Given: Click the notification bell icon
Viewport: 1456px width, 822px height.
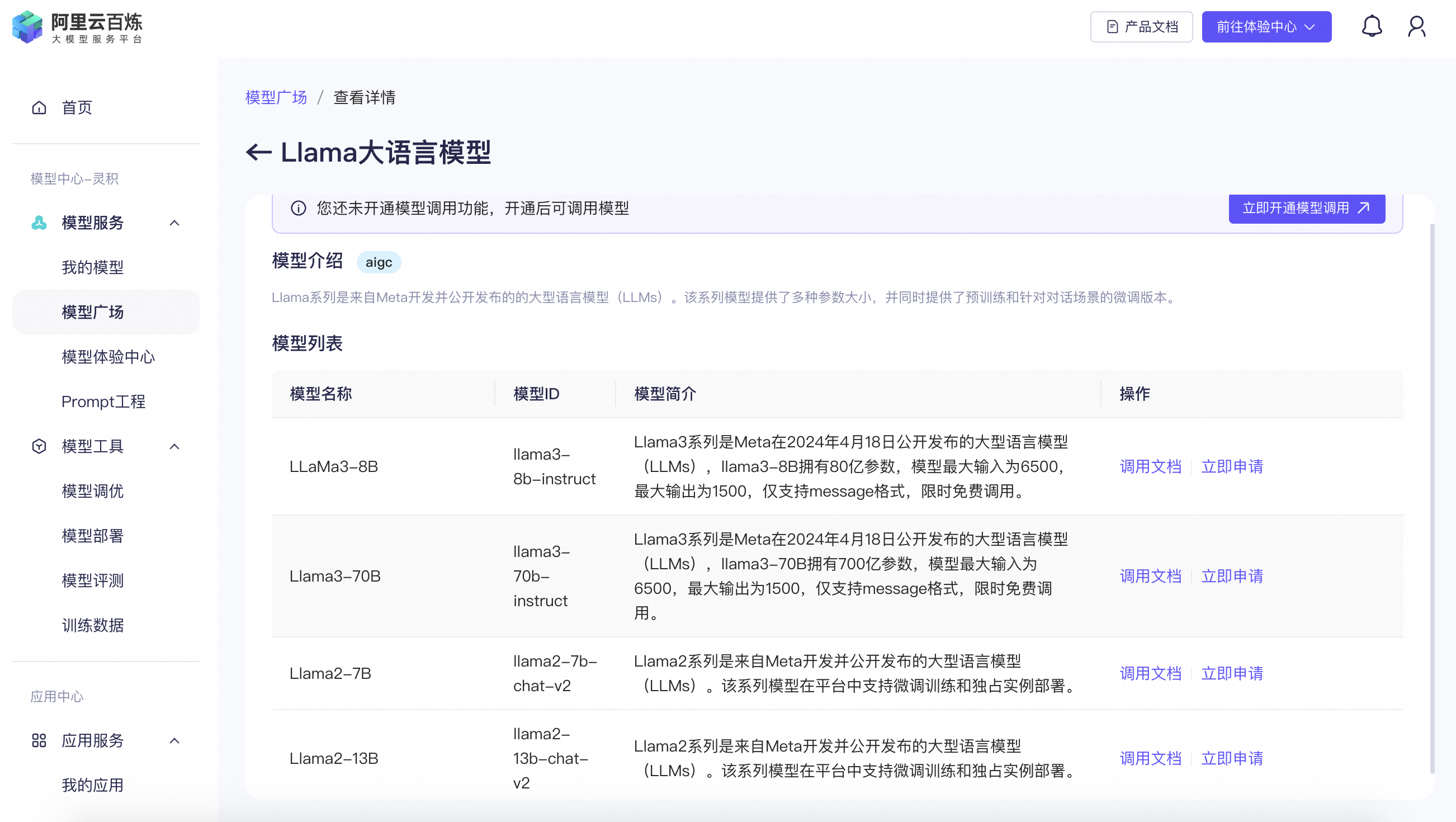Looking at the screenshot, I should click(x=1371, y=27).
